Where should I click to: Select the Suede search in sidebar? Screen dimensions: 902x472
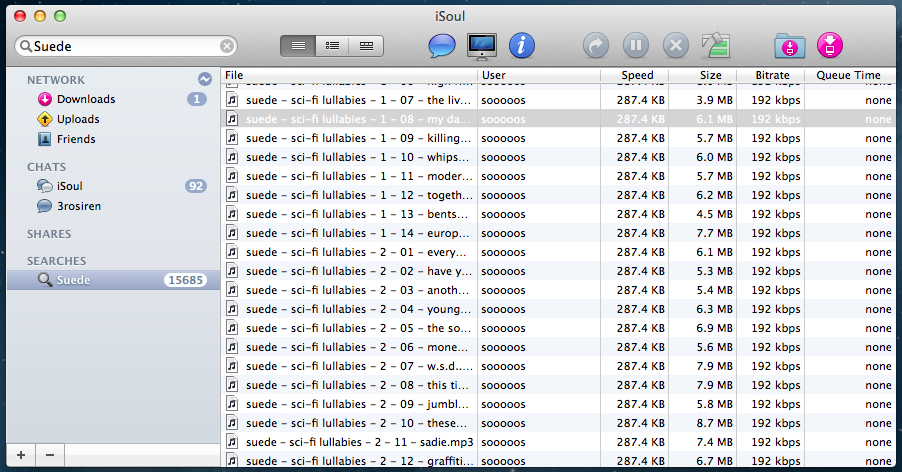(113, 280)
